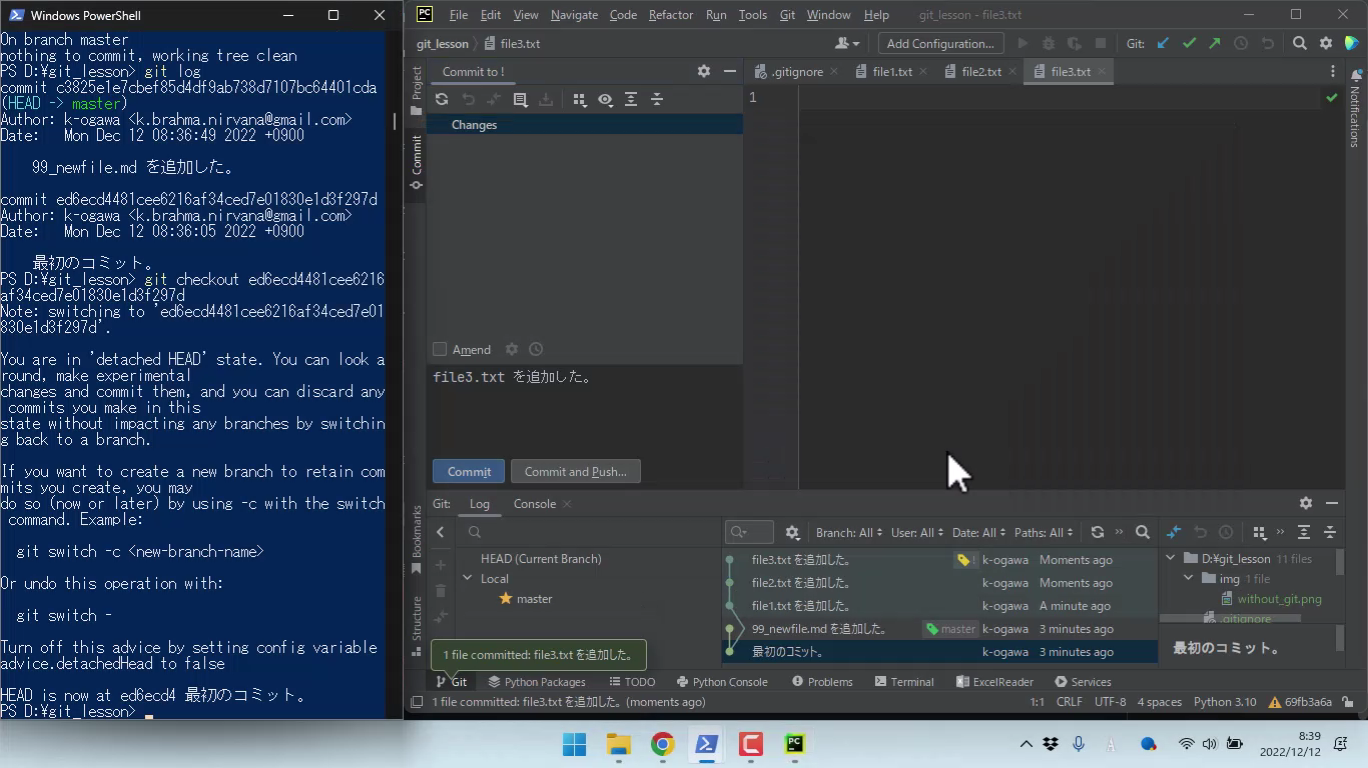Click the Commit and Push button

[x=575, y=472]
